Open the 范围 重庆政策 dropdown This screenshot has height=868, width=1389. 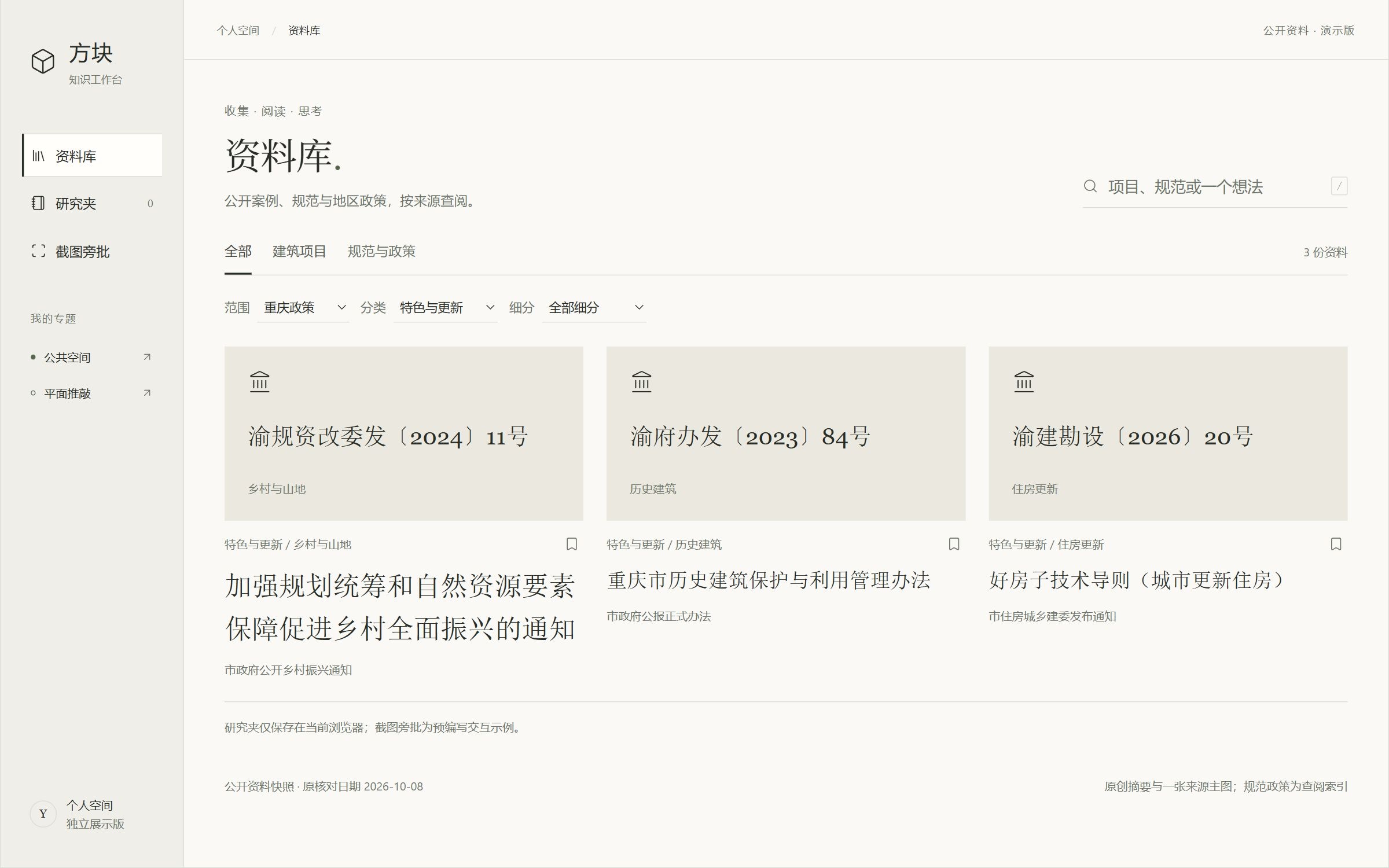point(303,307)
